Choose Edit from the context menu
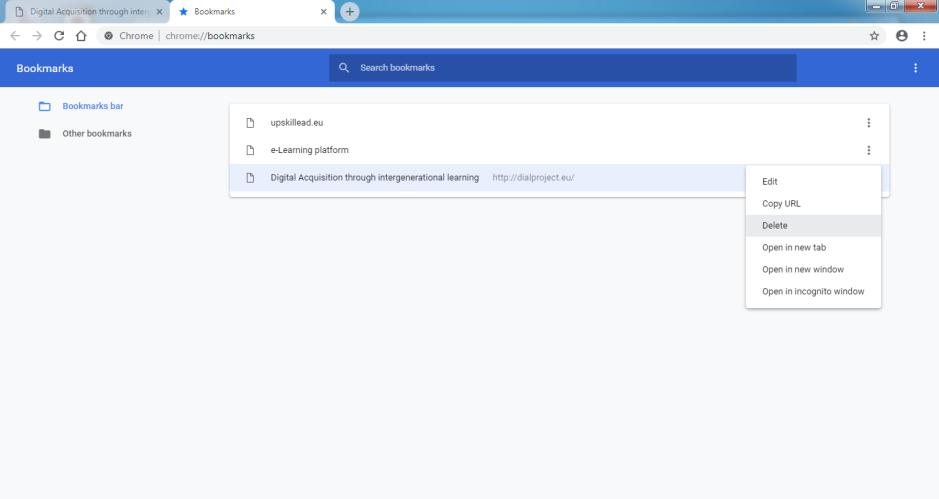 point(813,182)
